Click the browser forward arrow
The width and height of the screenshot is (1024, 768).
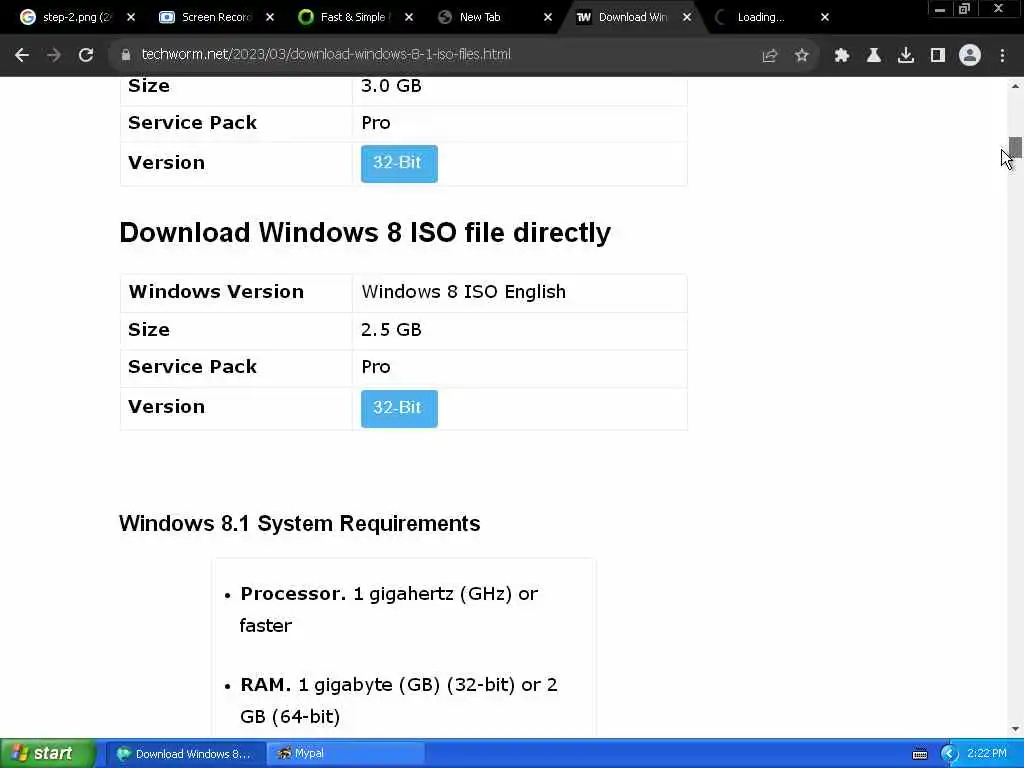54,56
